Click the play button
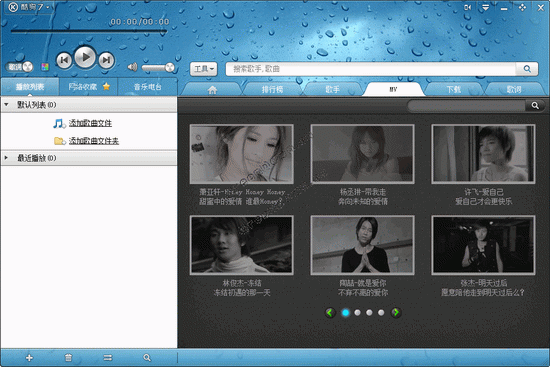This screenshot has height=367, width=550. pyautogui.click(x=85, y=57)
